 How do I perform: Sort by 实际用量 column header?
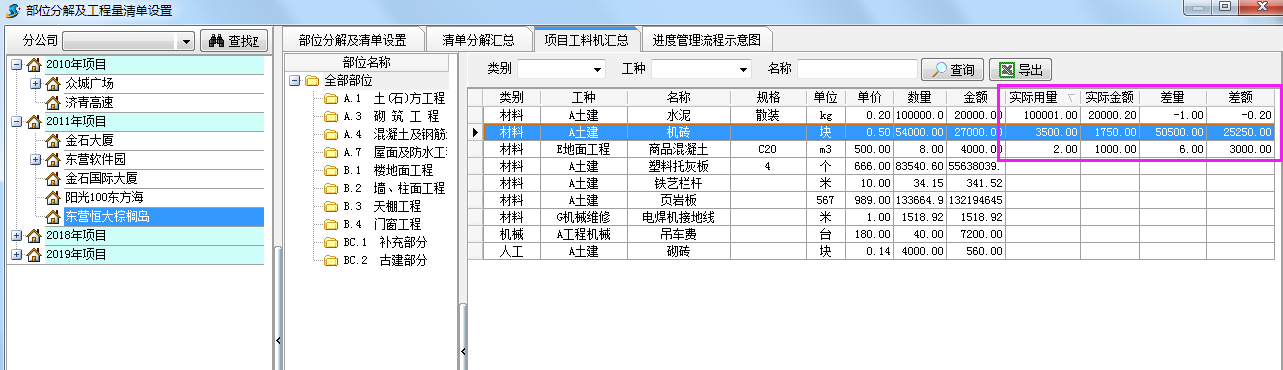(1042, 97)
